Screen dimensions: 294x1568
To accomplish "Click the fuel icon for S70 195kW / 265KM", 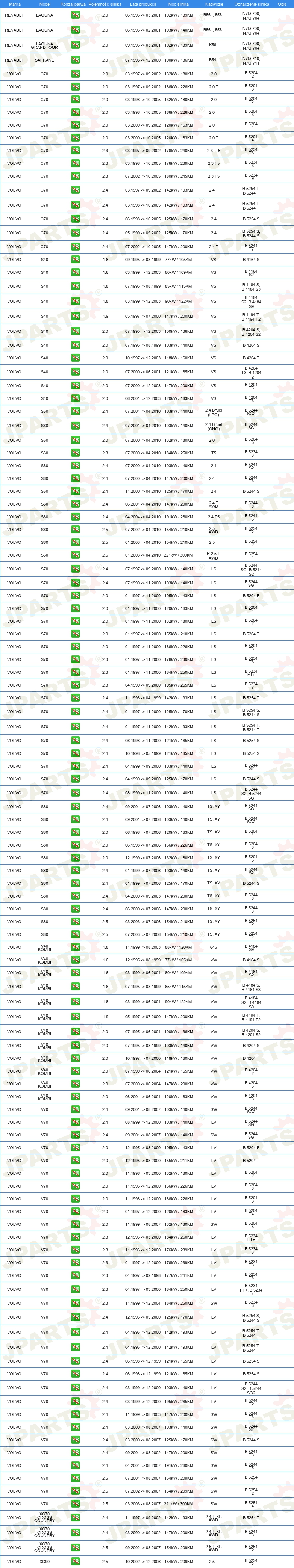I will pos(75,685).
